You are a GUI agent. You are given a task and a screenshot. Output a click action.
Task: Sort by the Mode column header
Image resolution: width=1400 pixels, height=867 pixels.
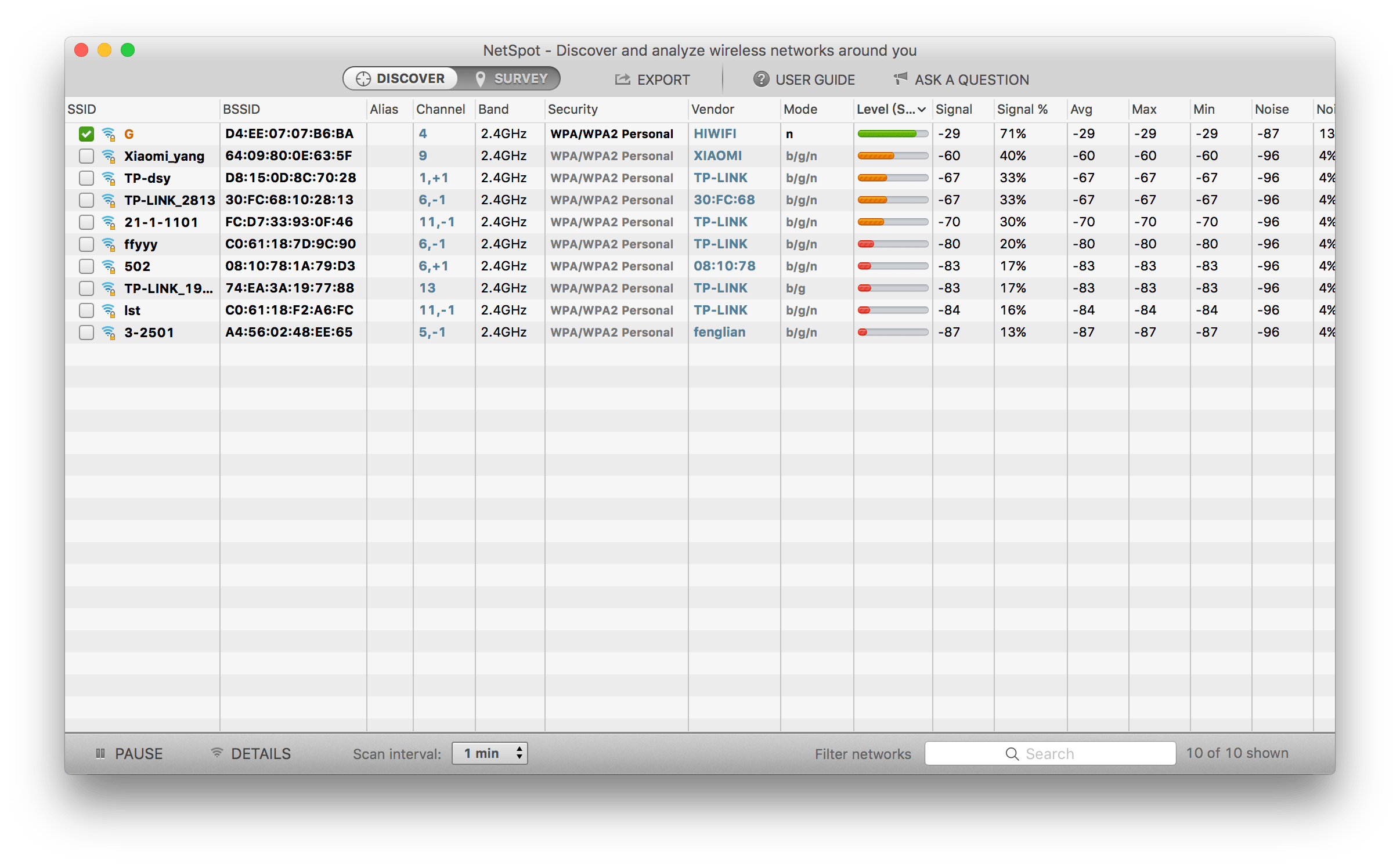pos(817,109)
